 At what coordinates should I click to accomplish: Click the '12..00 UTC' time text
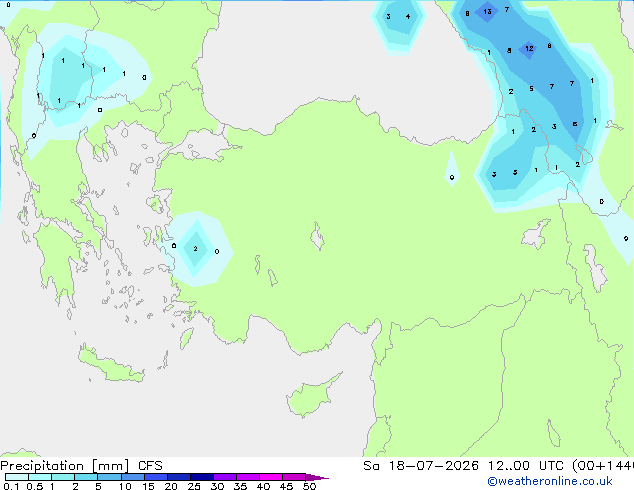526,466
